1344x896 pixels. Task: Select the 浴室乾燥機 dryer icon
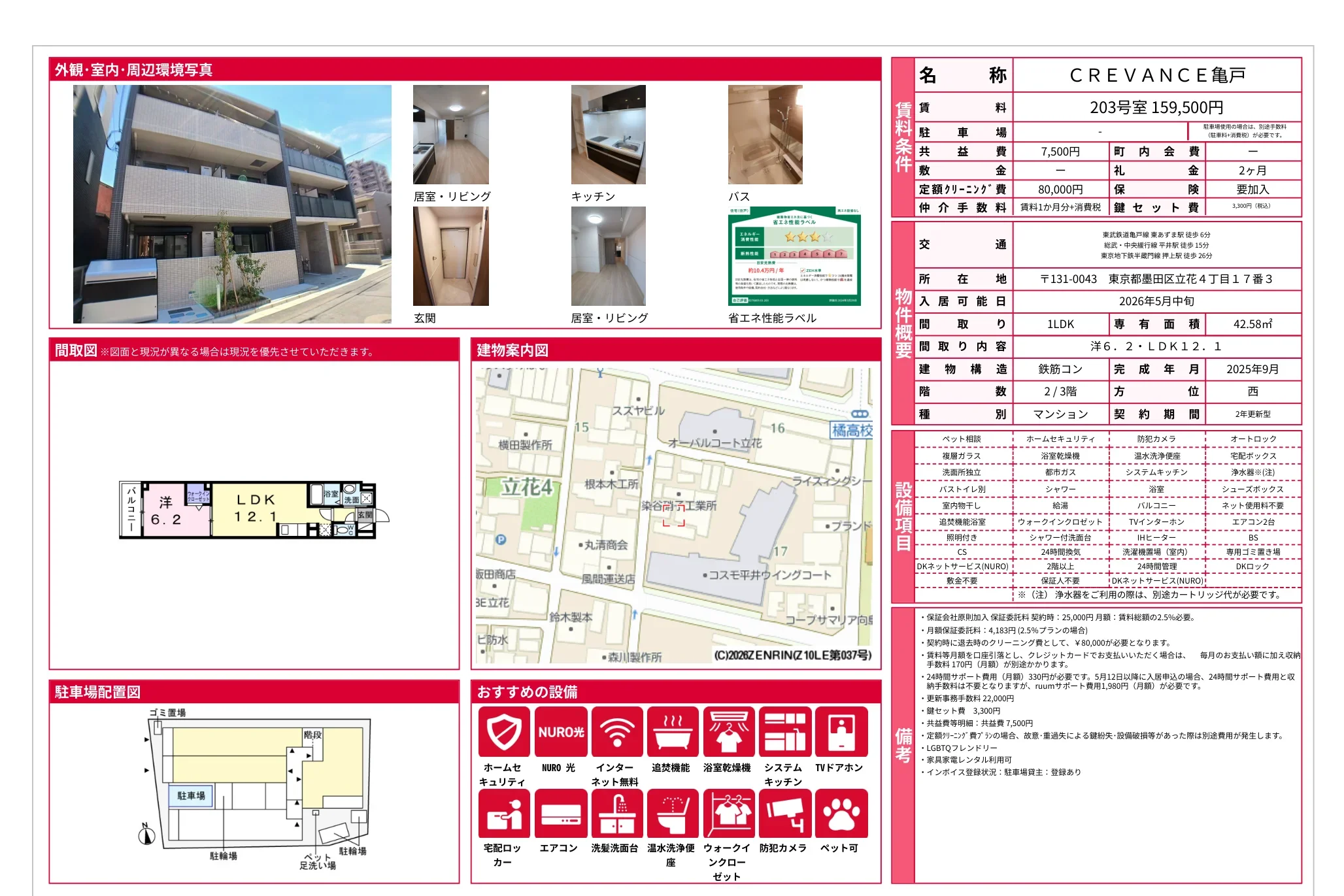point(729,732)
